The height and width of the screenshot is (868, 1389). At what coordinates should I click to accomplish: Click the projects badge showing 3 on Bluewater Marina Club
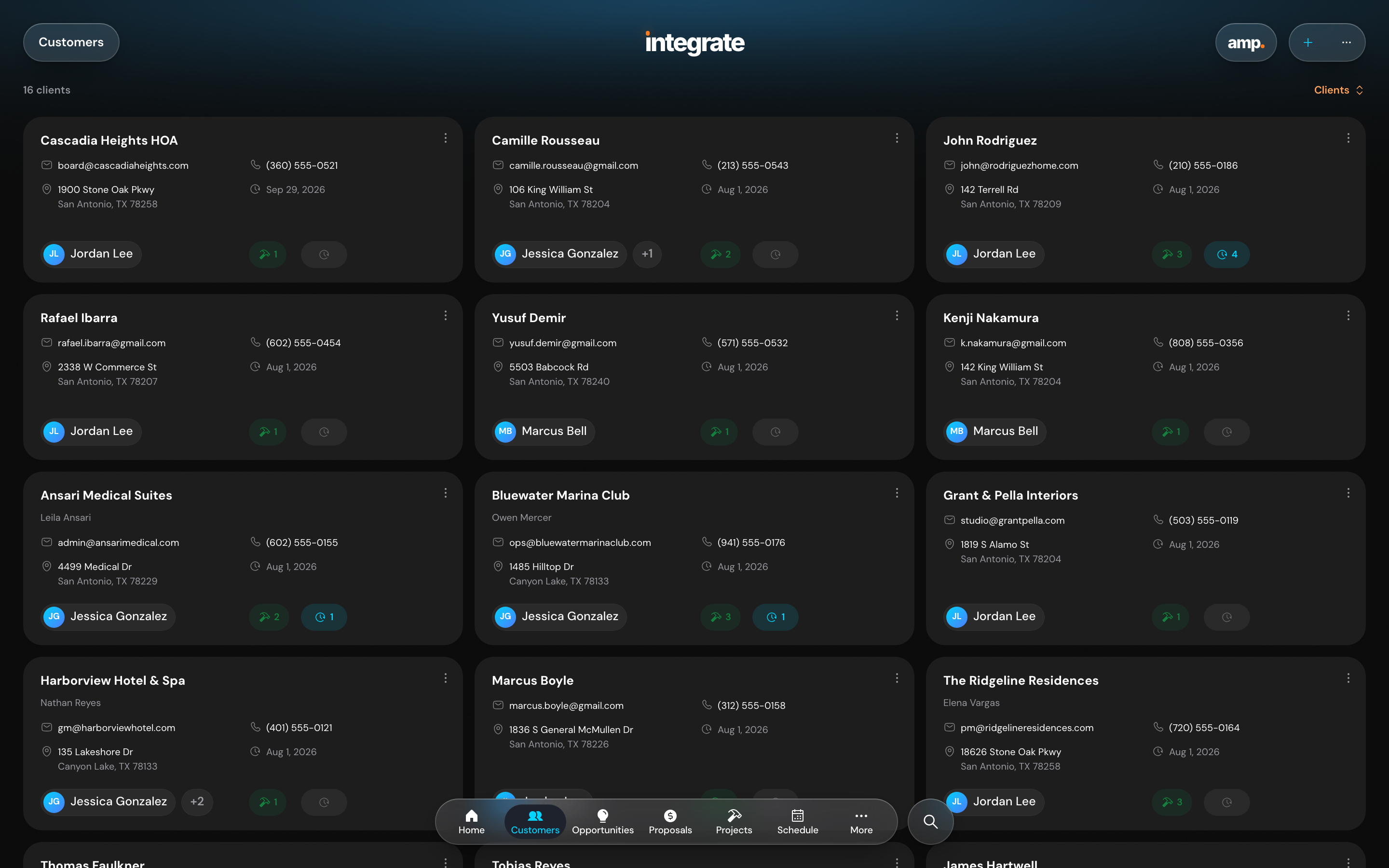point(721,617)
